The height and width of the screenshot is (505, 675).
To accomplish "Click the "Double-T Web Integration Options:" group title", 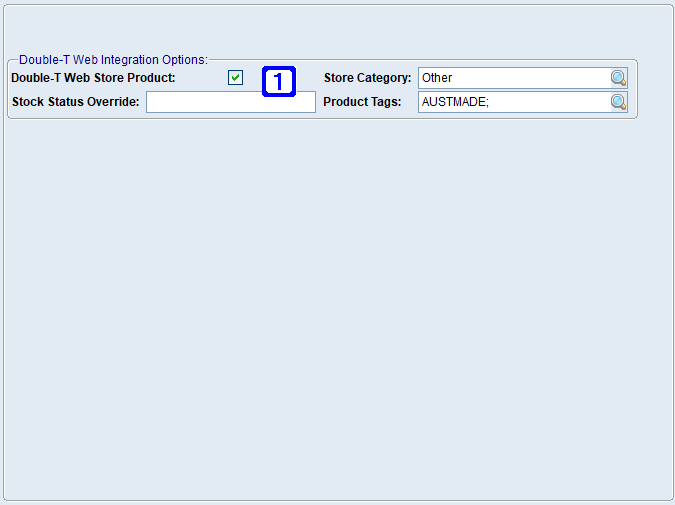I will (x=113, y=60).
